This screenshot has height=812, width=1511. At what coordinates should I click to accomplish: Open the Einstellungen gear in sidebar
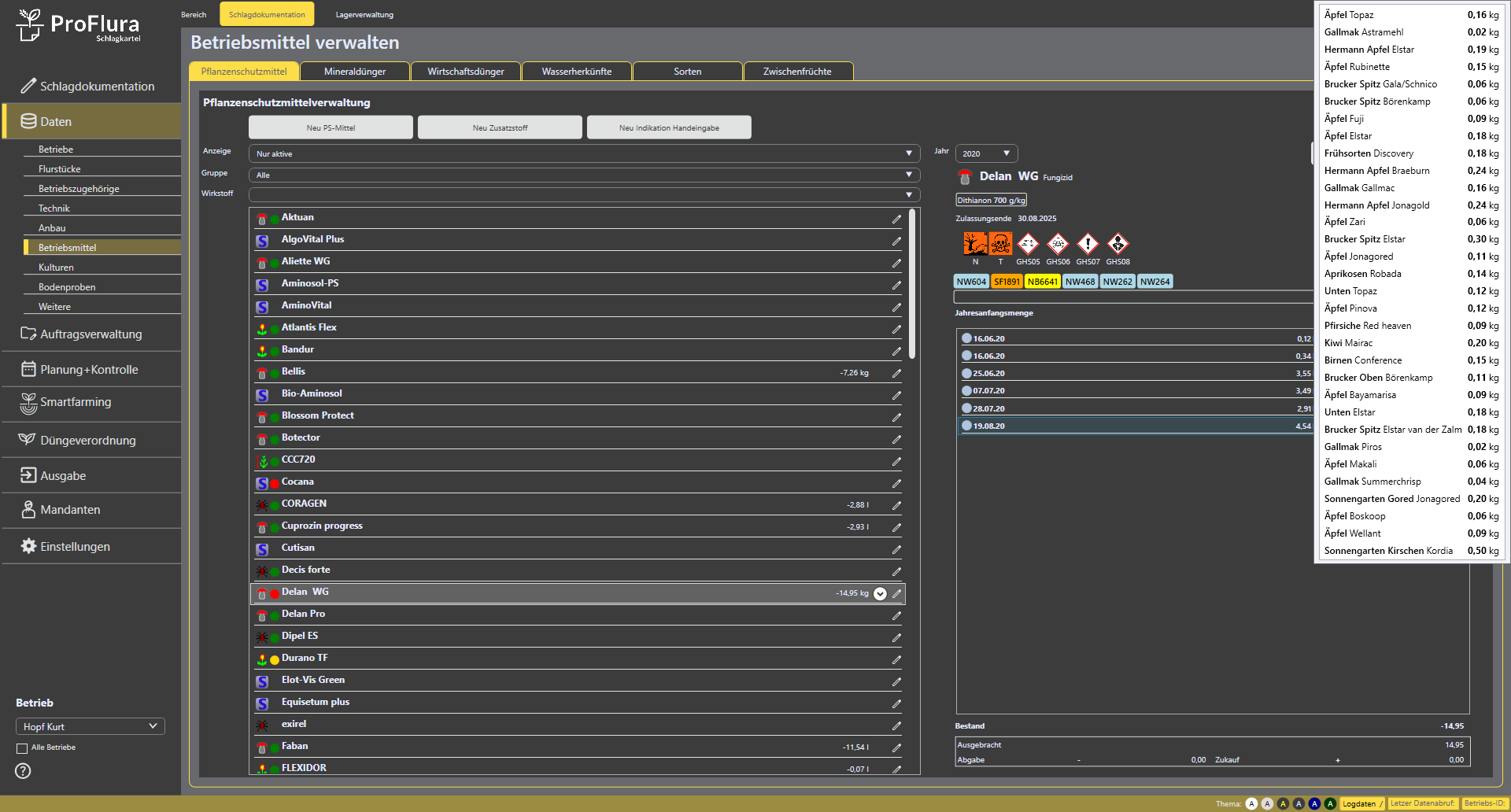(29, 546)
